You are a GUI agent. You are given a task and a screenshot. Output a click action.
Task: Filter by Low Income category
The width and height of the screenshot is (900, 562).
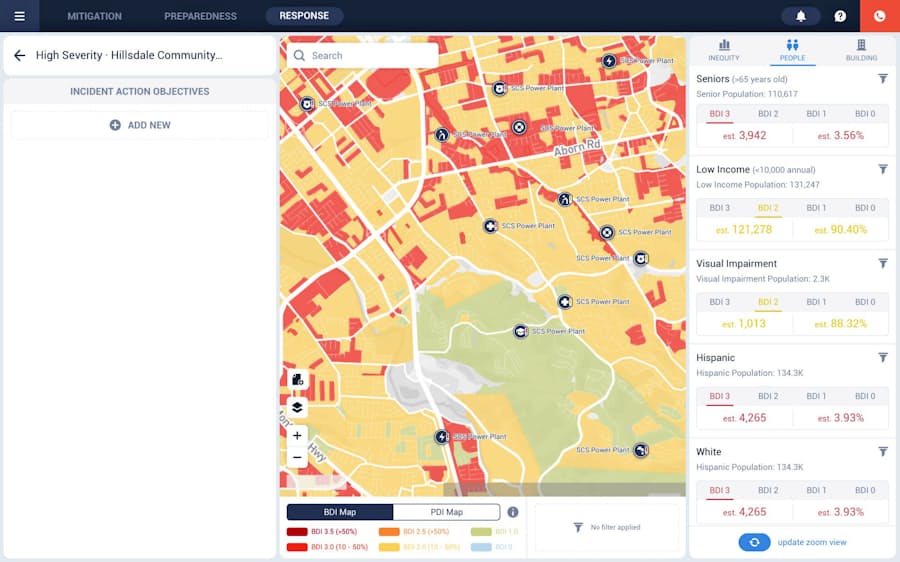pyautogui.click(x=883, y=170)
